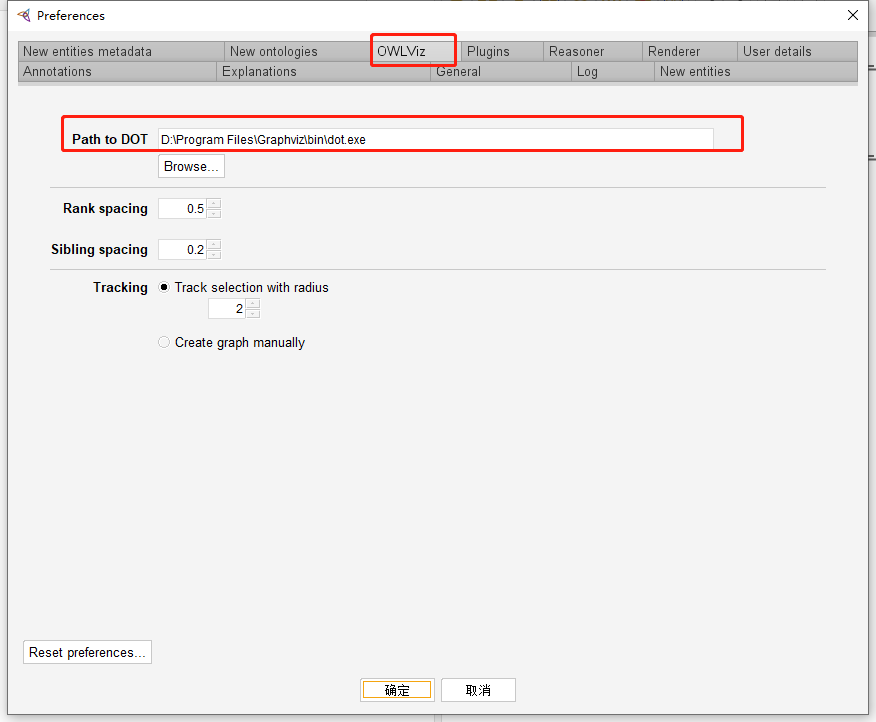Click the Sibling spacing value field
Viewport: 876px width, 722px height.
click(x=182, y=249)
